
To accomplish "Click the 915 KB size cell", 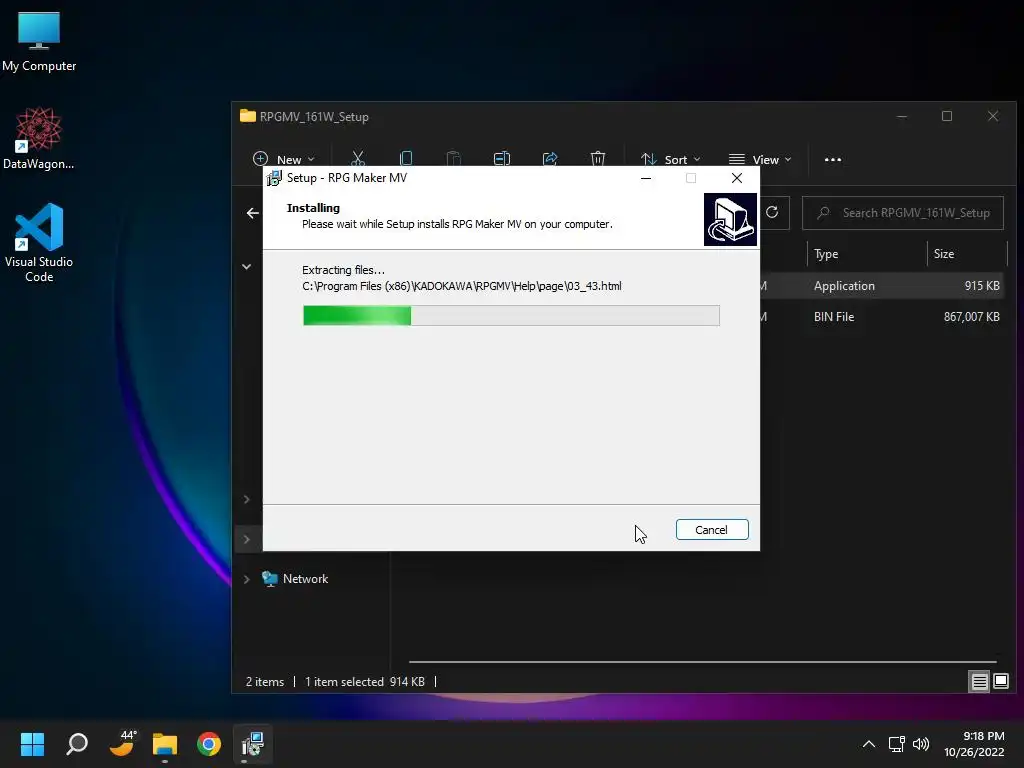I will point(982,285).
